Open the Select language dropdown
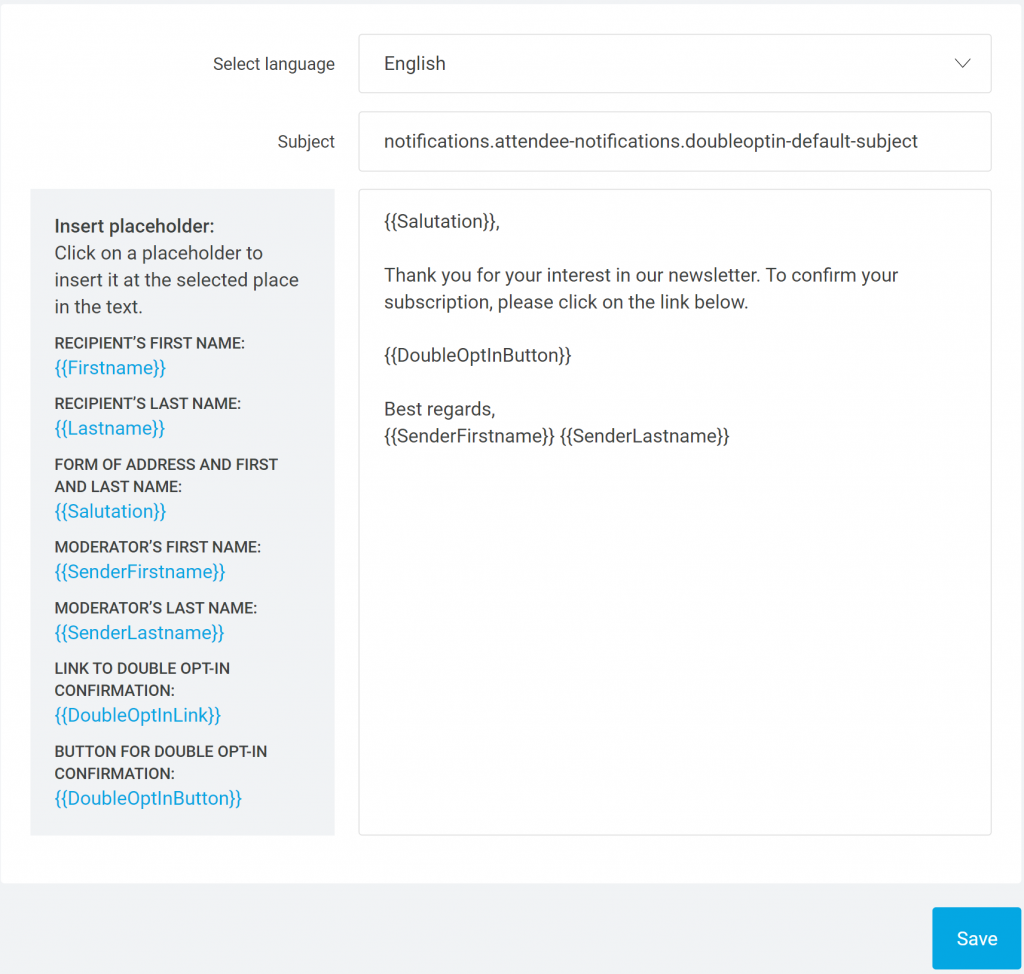This screenshot has width=1024, height=974. [x=675, y=63]
